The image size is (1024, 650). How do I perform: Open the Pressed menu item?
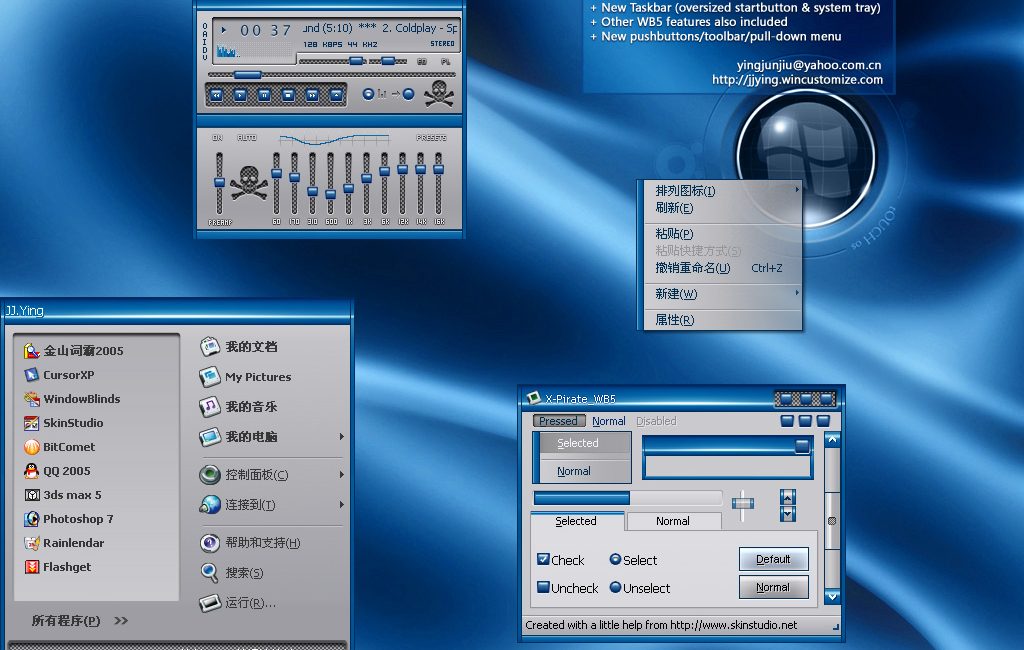click(x=558, y=421)
